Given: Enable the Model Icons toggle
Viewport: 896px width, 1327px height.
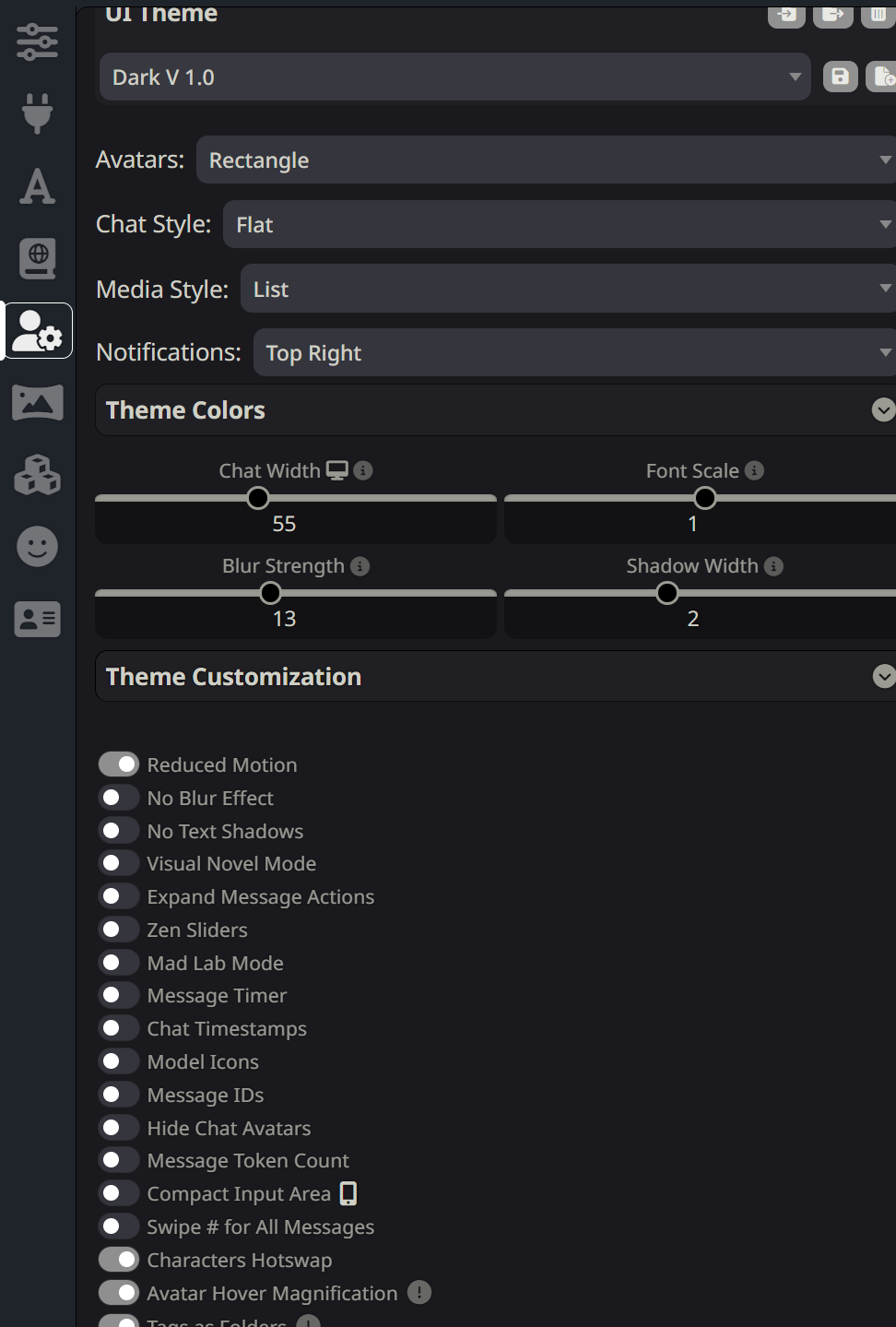Looking at the screenshot, I should [x=119, y=1061].
